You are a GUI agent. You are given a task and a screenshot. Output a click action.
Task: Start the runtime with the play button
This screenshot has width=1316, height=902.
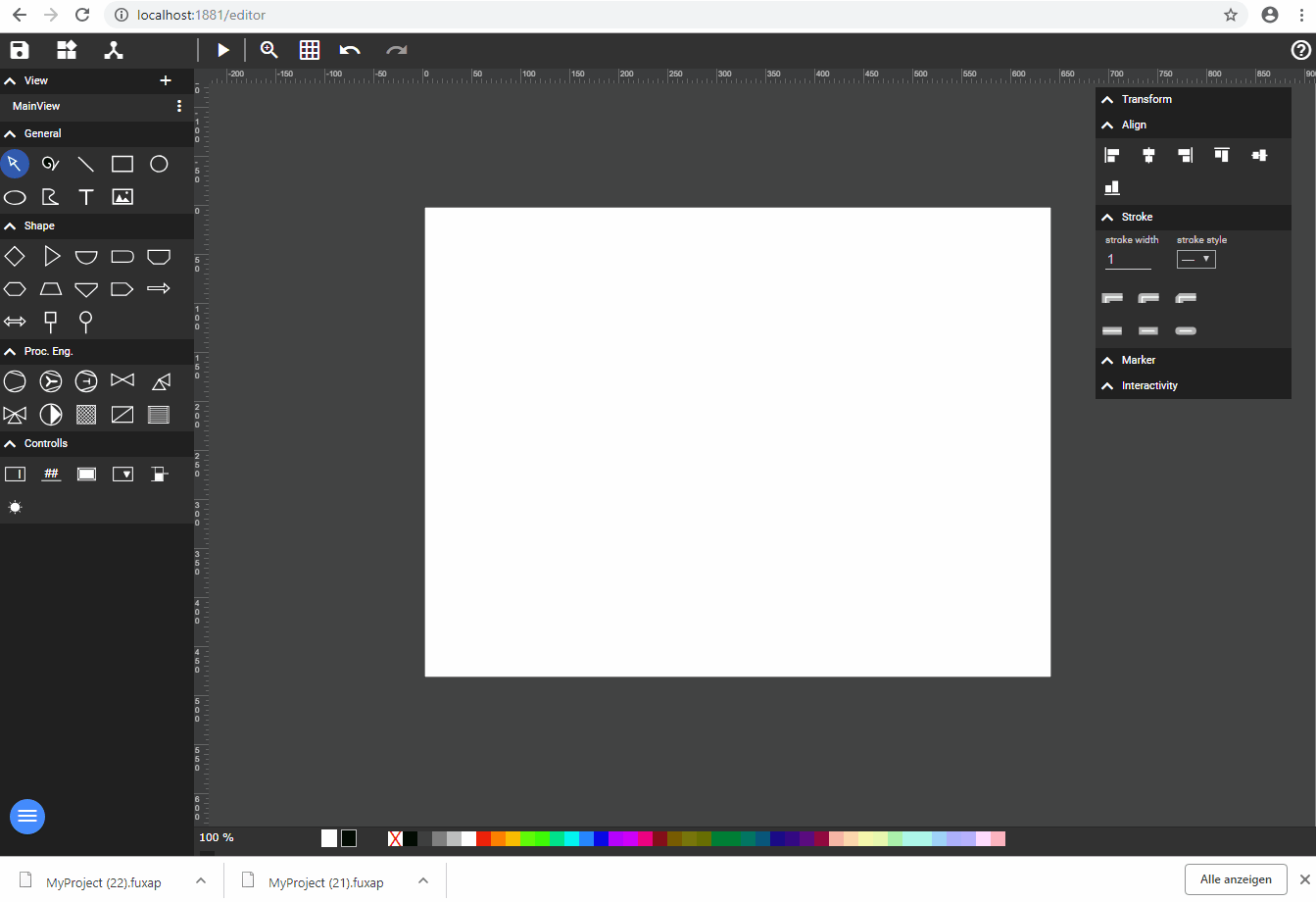click(223, 50)
